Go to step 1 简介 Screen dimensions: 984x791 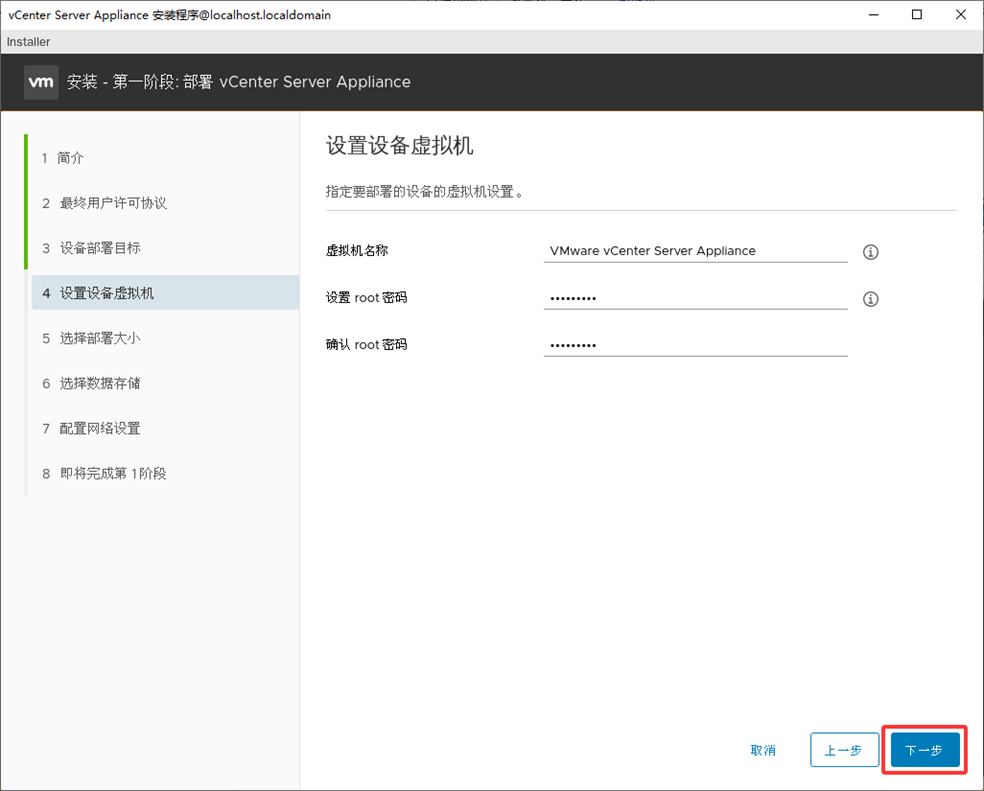coord(70,158)
